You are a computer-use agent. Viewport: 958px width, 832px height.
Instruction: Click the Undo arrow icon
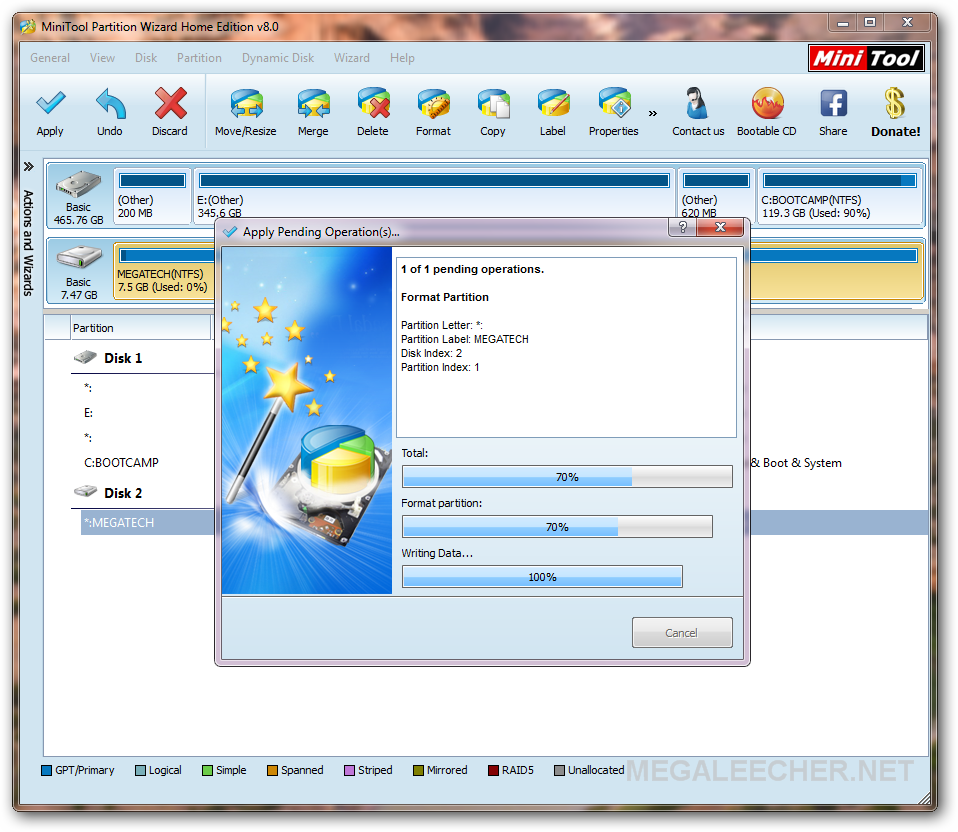click(110, 104)
